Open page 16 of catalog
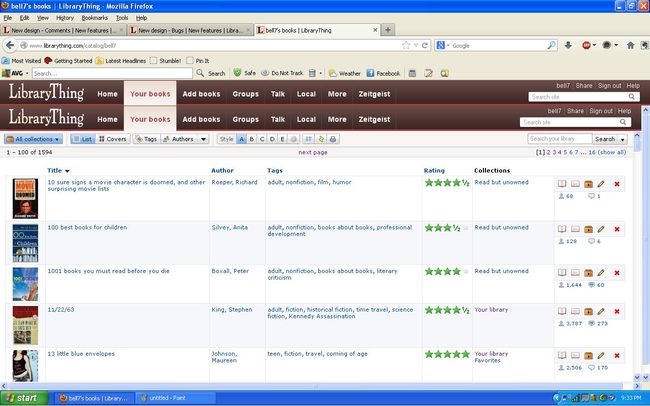The width and height of the screenshot is (650, 406). [592, 153]
